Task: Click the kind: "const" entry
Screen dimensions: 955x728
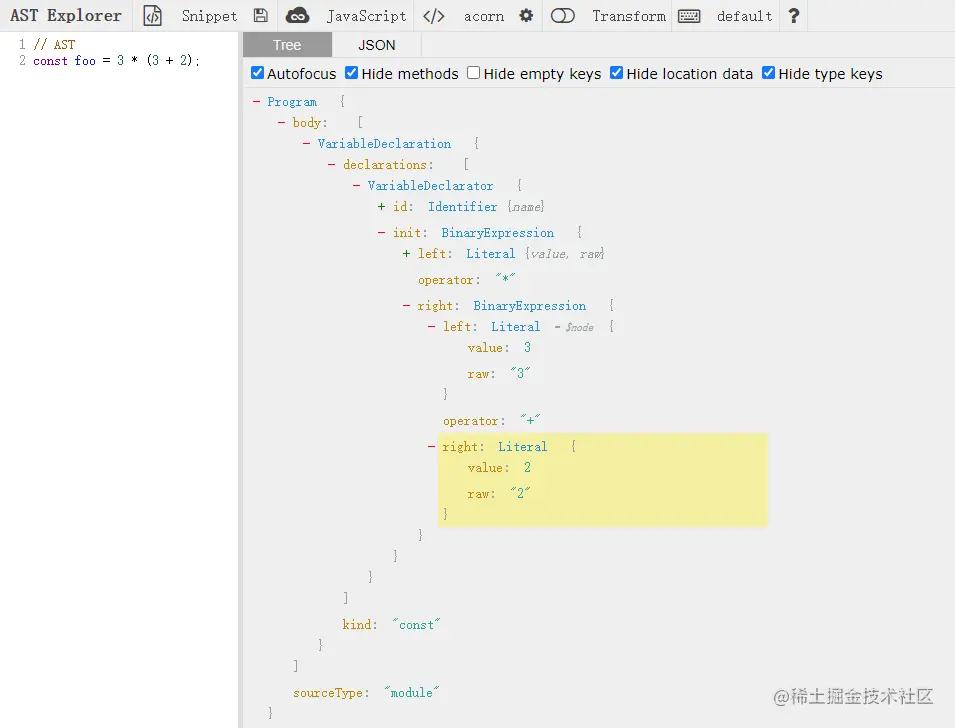Action: tap(391, 624)
